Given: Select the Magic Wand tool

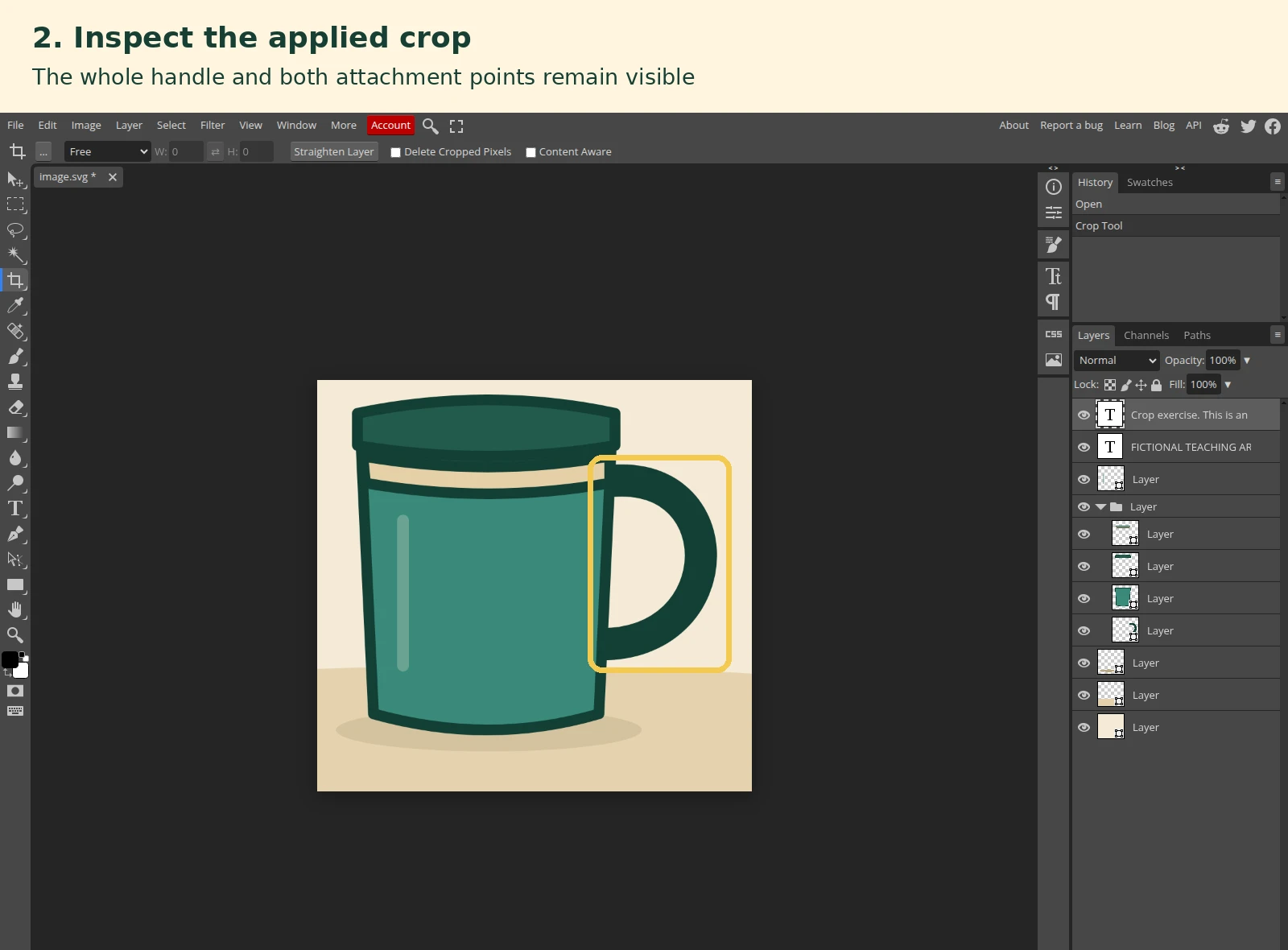Looking at the screenshot, I should click(x=15, y=255).
